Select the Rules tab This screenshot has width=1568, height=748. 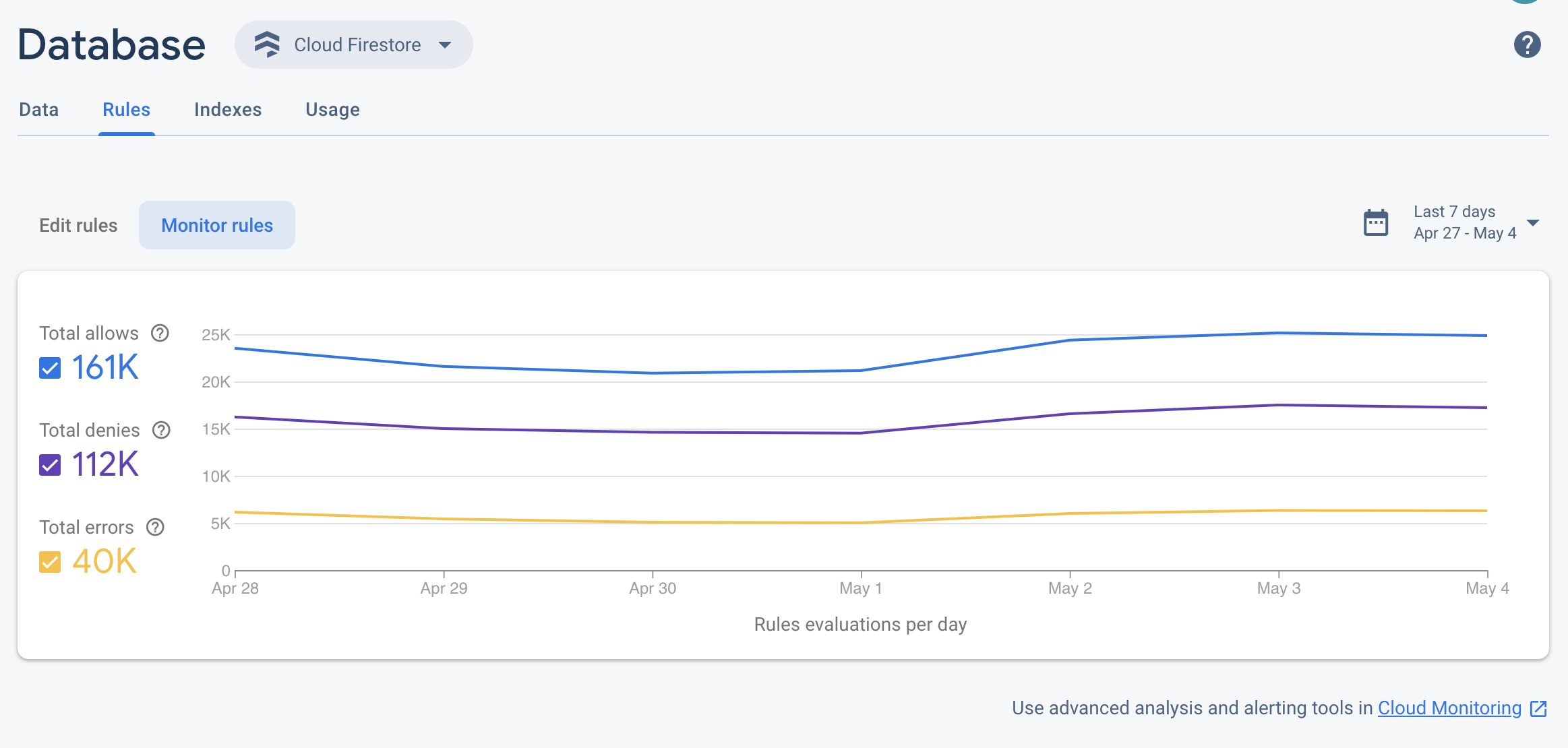(x=125, y=109)
